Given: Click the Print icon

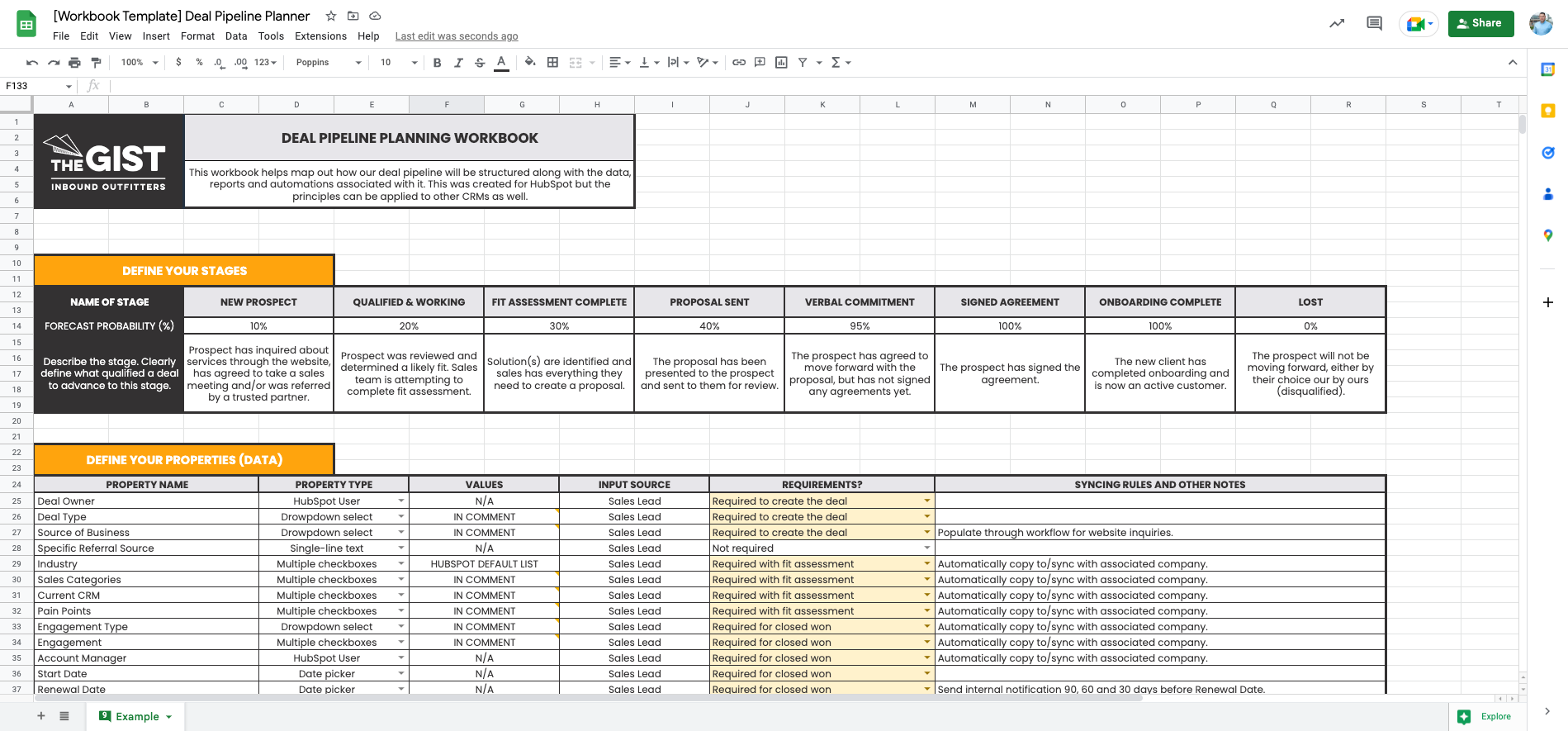Looking at the screenshot, I should (x=75, y=63).
